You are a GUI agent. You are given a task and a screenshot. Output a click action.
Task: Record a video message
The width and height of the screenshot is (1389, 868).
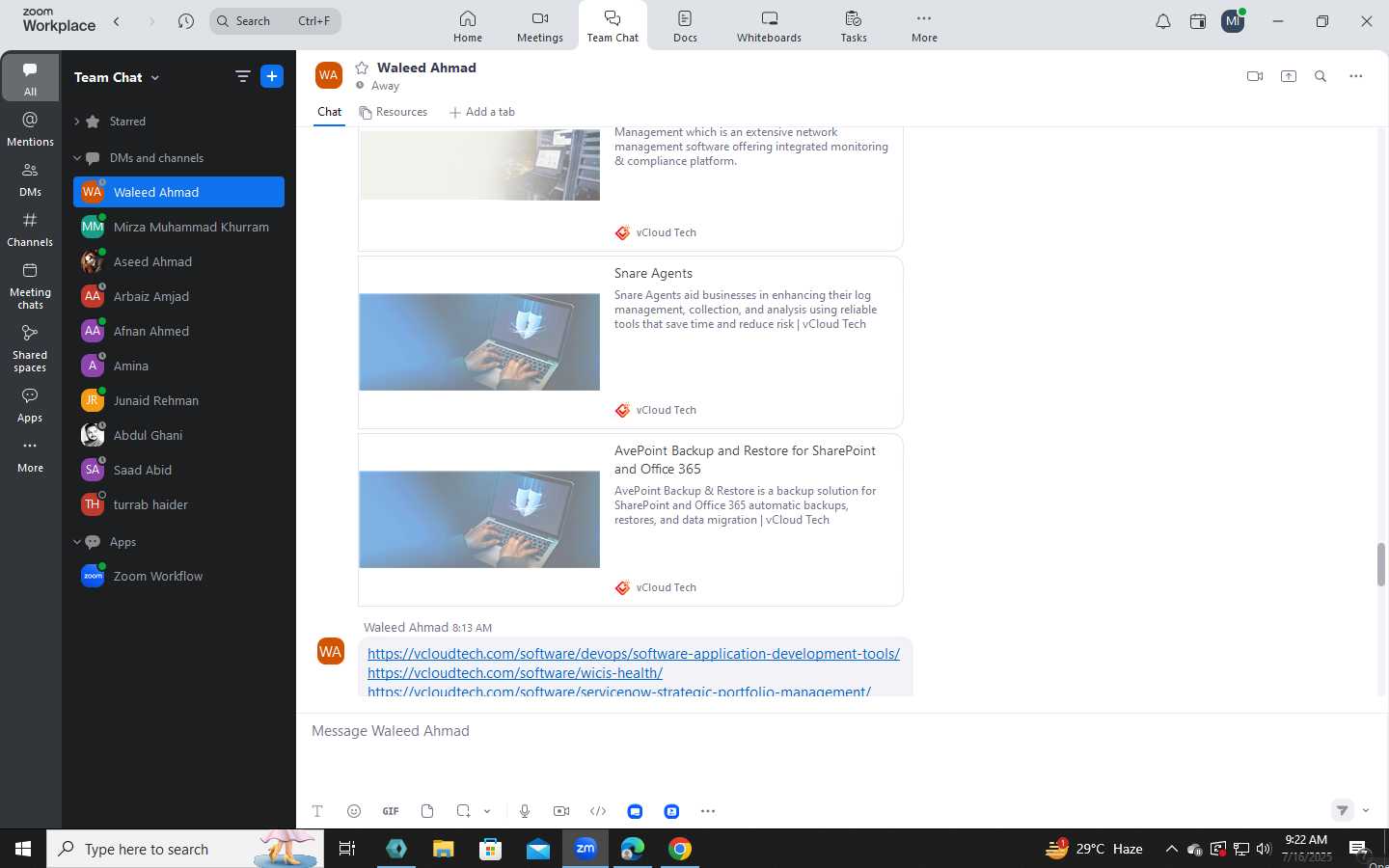[x=561, y=811]
